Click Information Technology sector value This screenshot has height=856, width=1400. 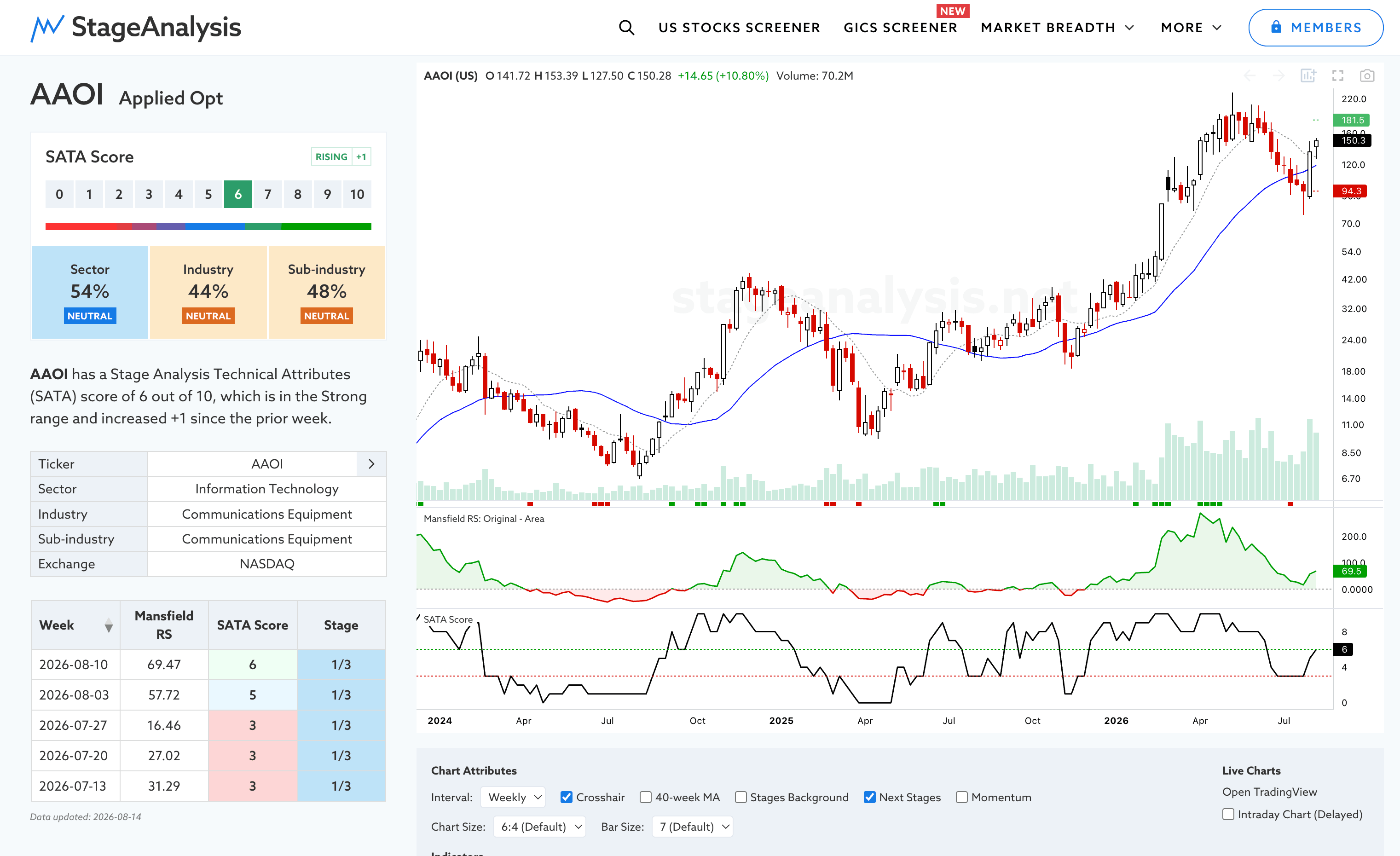(x=267, y=489)
